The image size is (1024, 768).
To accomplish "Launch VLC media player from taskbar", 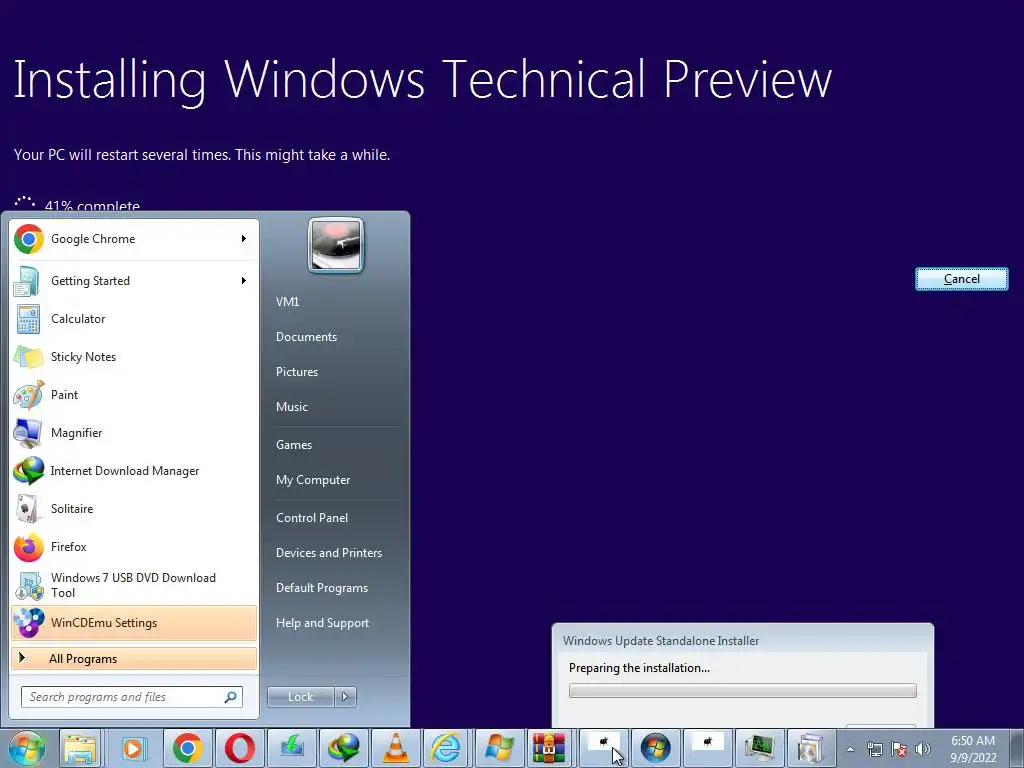I will click(x=396, y=748).
